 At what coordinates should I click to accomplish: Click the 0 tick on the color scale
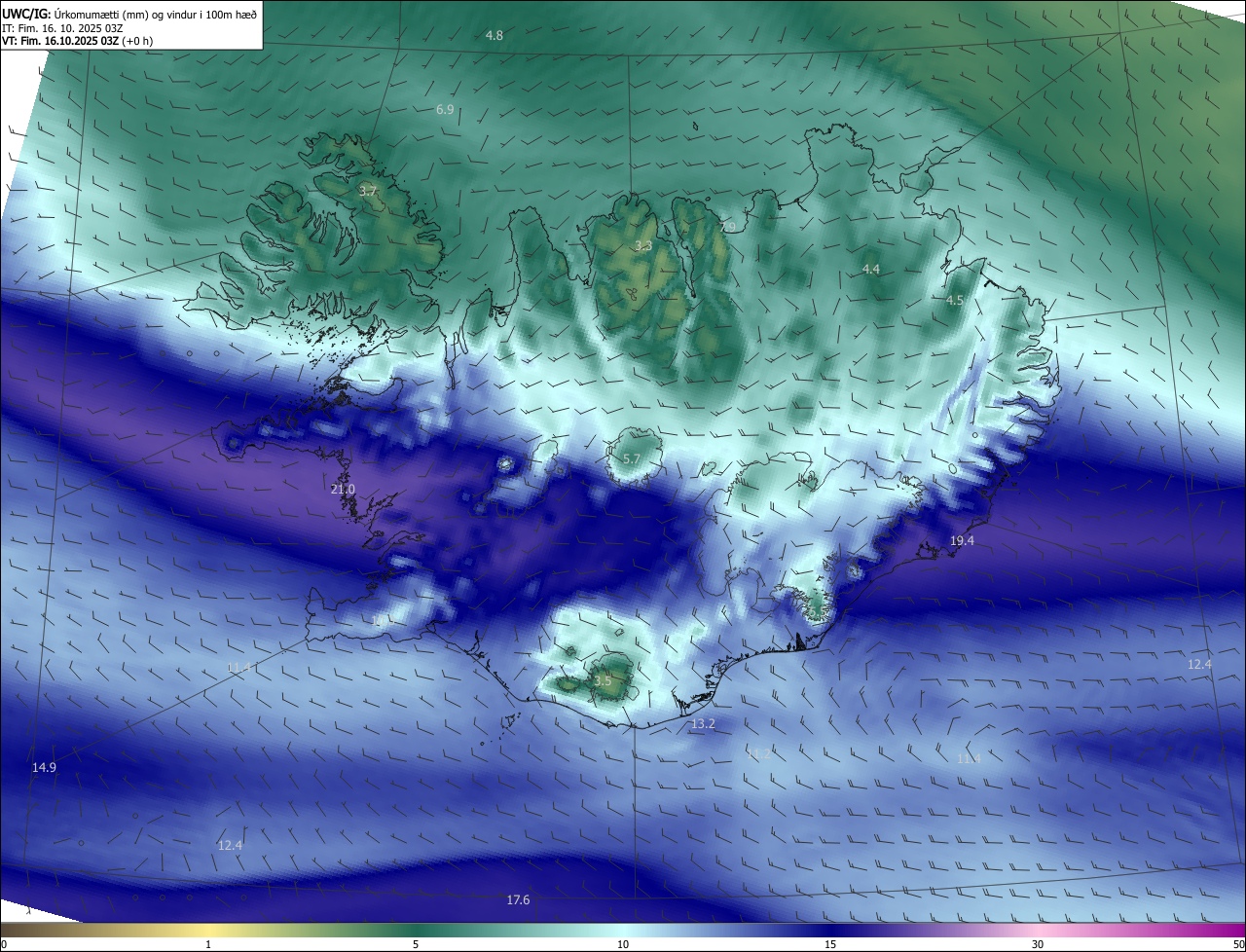pyautogui.click(x=4, y=944)
